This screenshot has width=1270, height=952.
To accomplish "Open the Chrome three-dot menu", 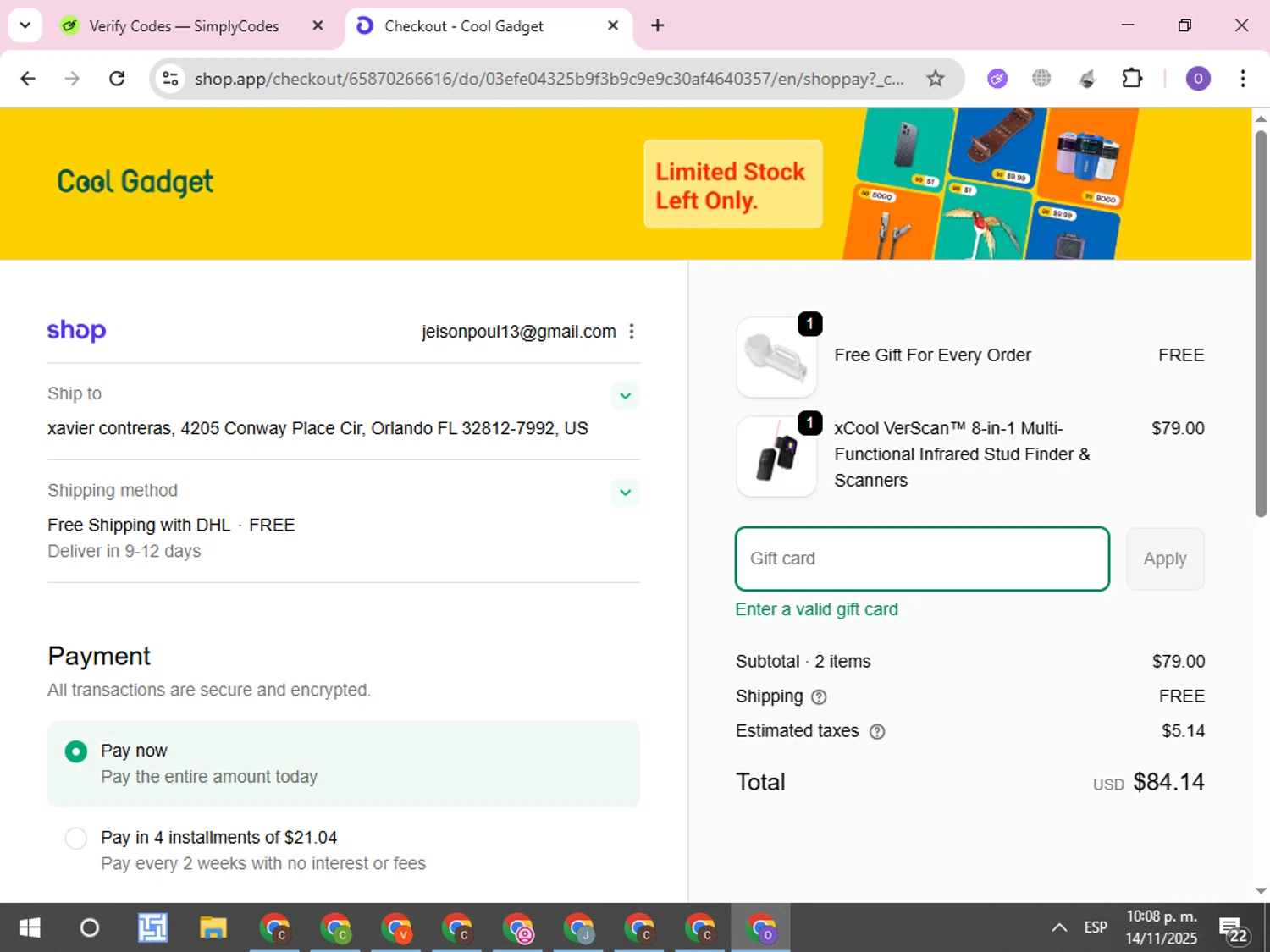I will [1243, 79].
